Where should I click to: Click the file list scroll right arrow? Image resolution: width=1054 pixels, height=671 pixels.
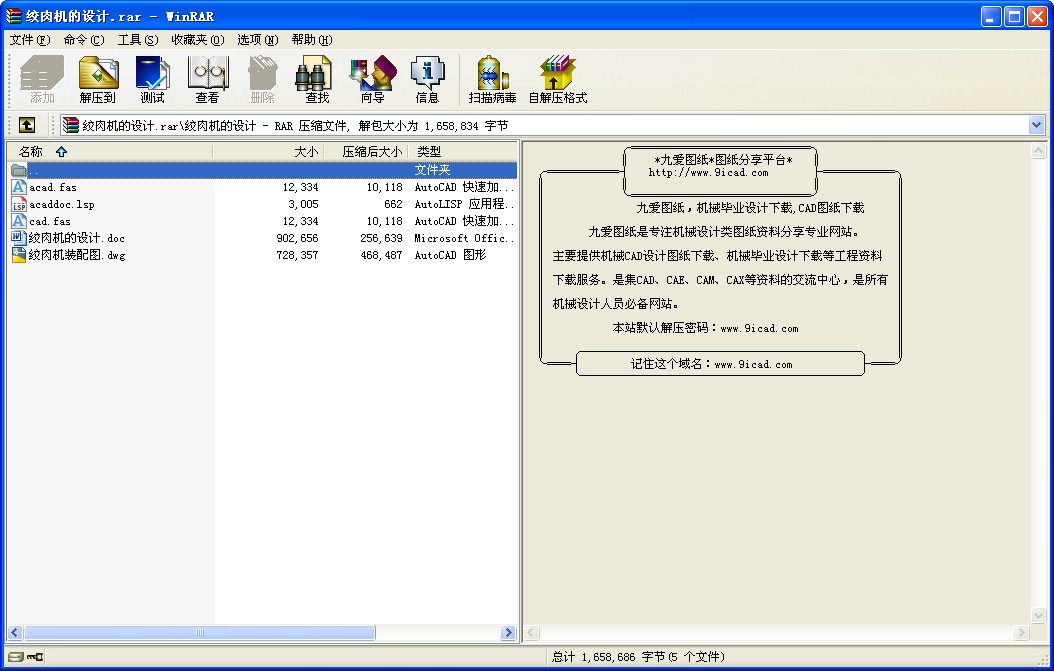point(508,633)
